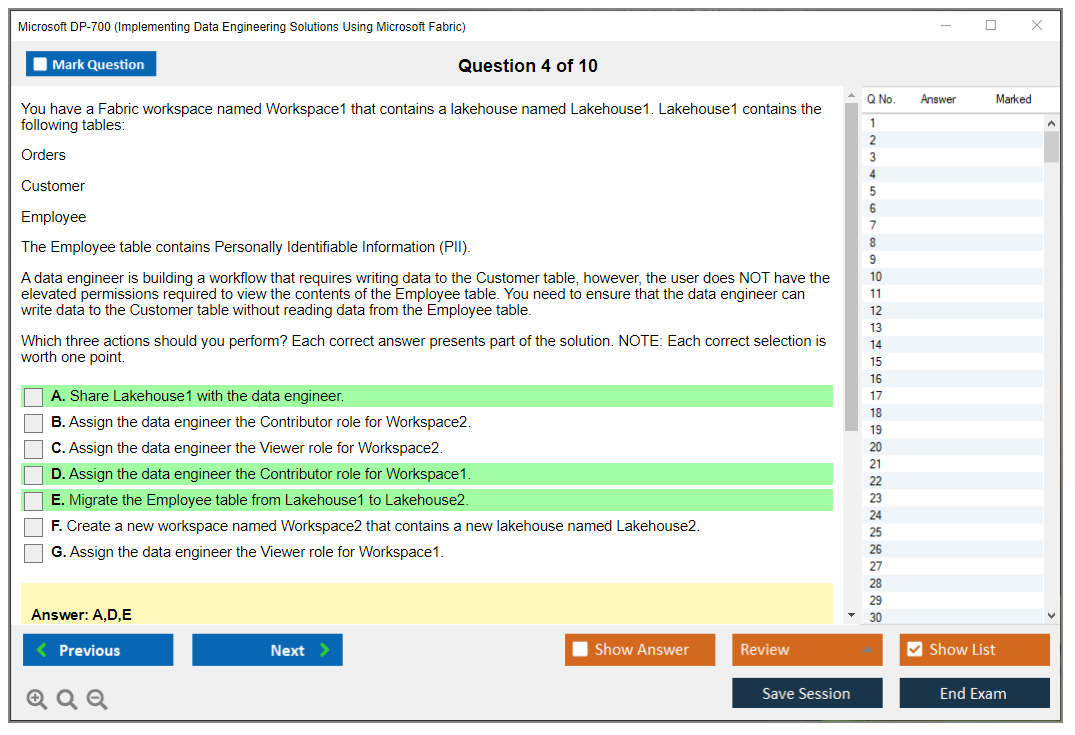Collapse the Review dropdown panel
Image resolution: width=1075 pixels, height=735 pixels.
tap(870, 649)
